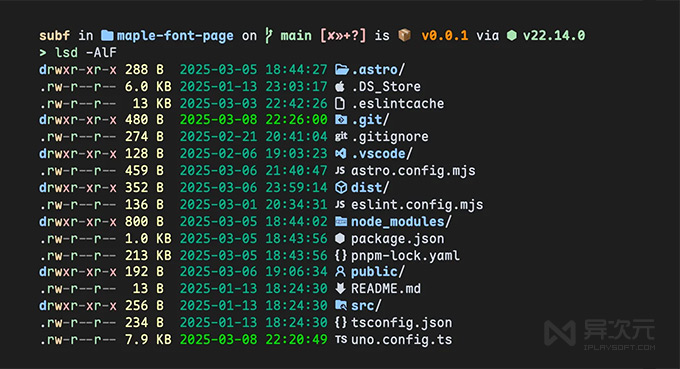
Task: Click the open folder icon beside .astro
Action: pos(342,69)
